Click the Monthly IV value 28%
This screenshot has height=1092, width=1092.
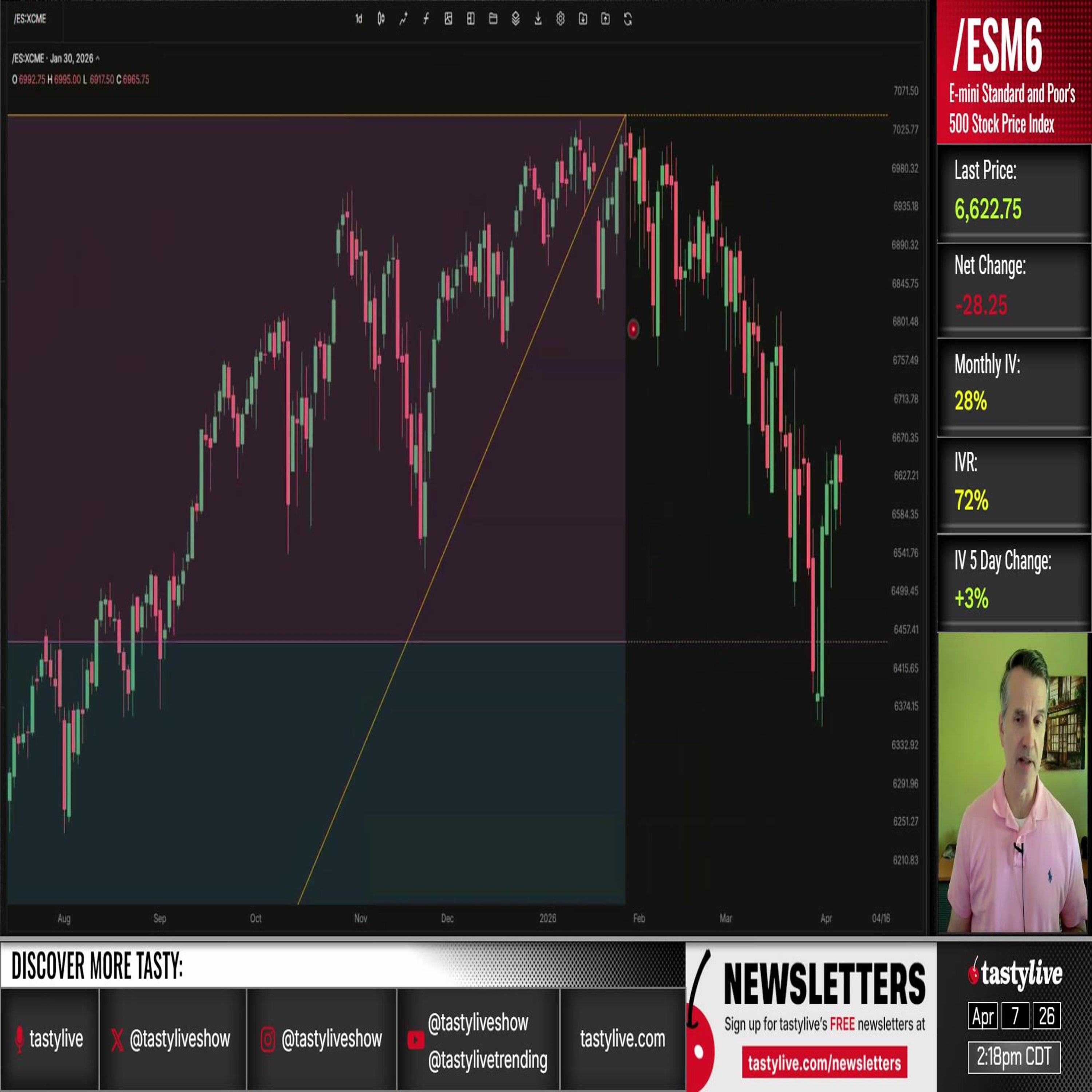[970, 401]
